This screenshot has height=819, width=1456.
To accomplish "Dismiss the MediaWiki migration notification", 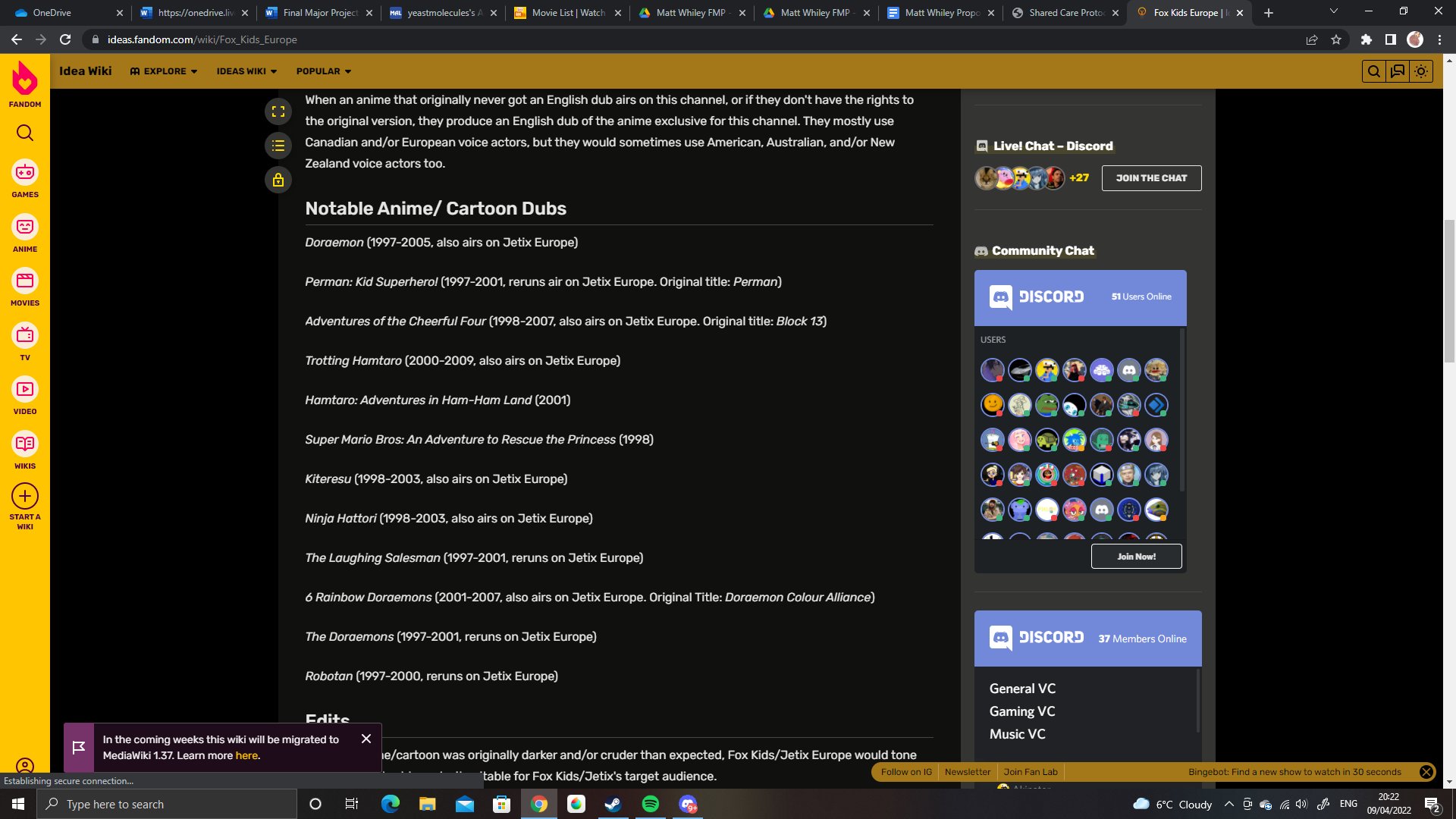I will (x=366, y=739).
